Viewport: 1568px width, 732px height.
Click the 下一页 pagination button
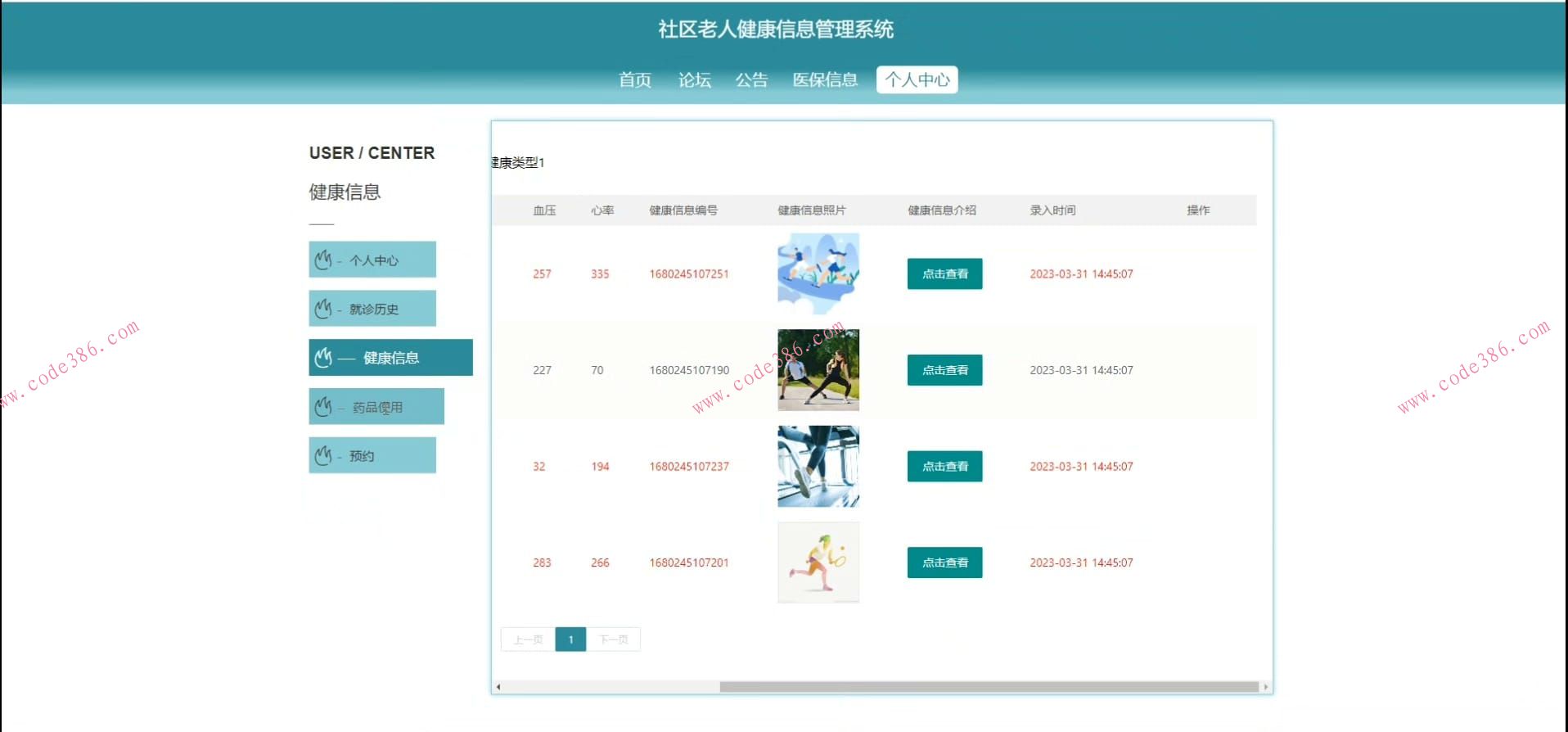point(613,639)
